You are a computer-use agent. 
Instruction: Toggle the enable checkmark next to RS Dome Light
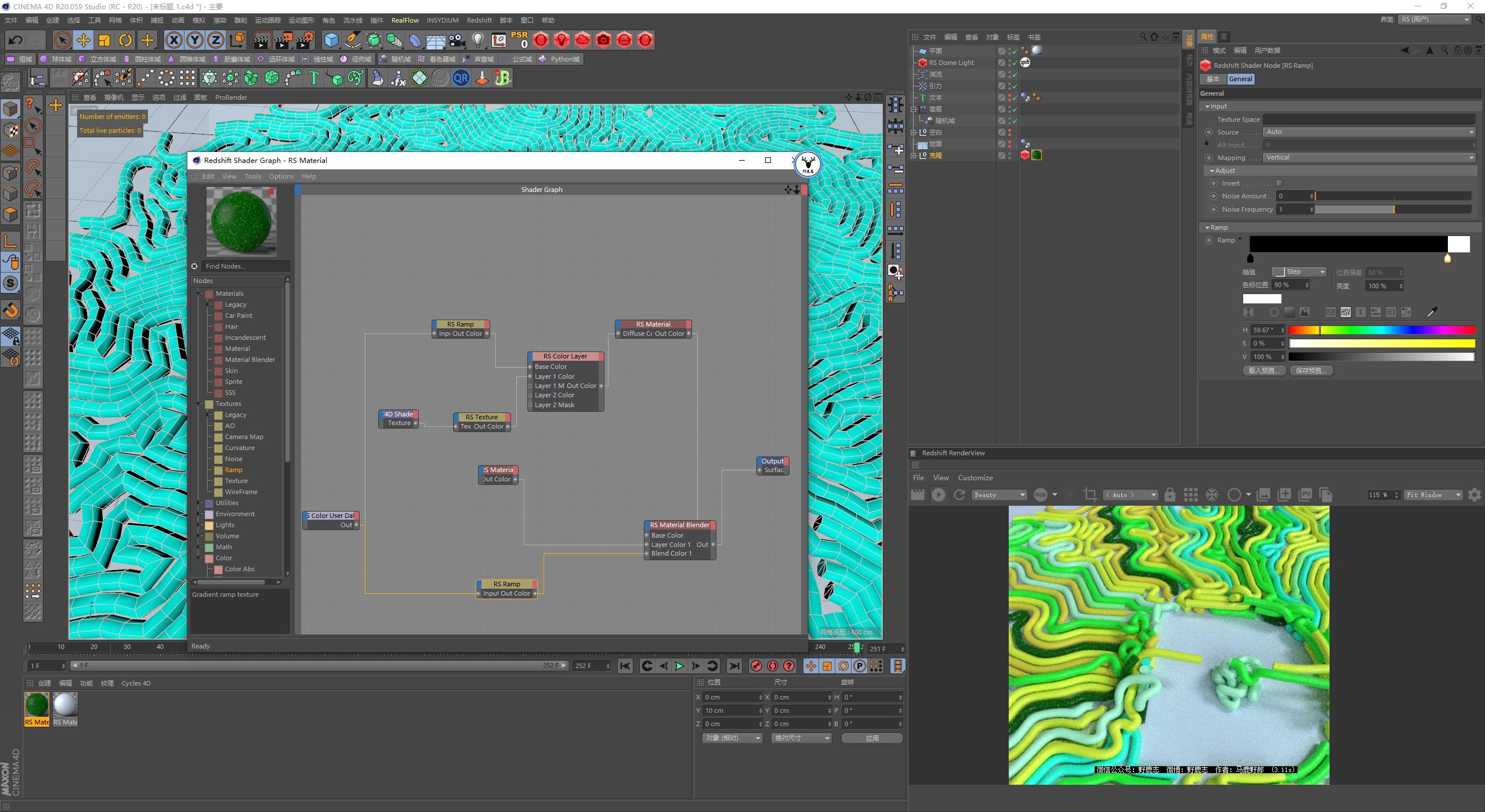[x=1015, y=63]
